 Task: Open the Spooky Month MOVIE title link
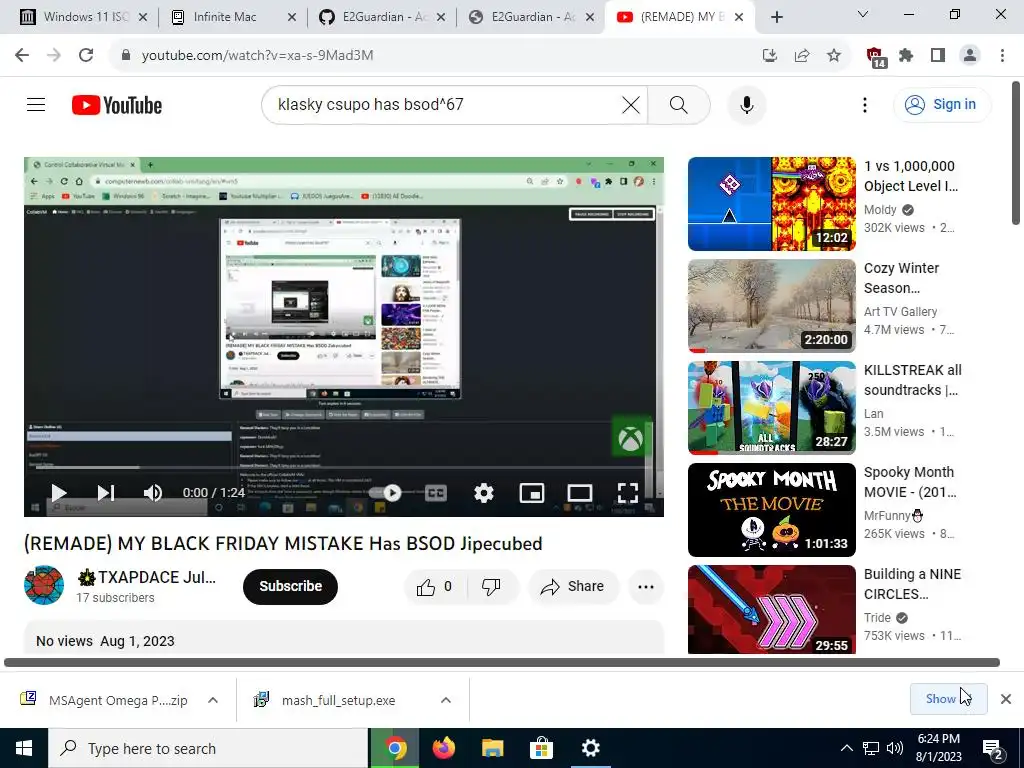(909, 482)
